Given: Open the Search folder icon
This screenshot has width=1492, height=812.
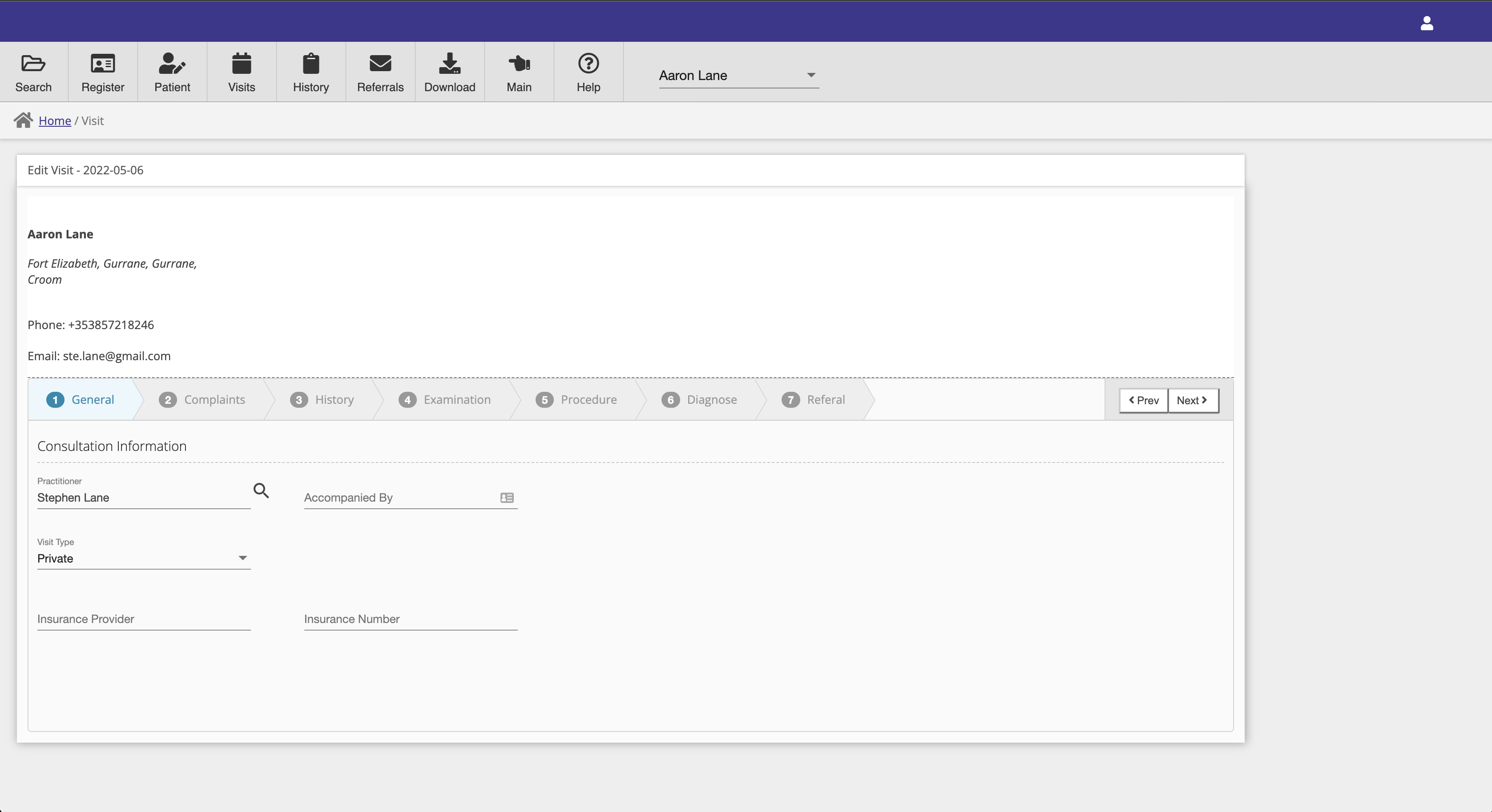Looking at the screenshot, I should click(33, 64).
